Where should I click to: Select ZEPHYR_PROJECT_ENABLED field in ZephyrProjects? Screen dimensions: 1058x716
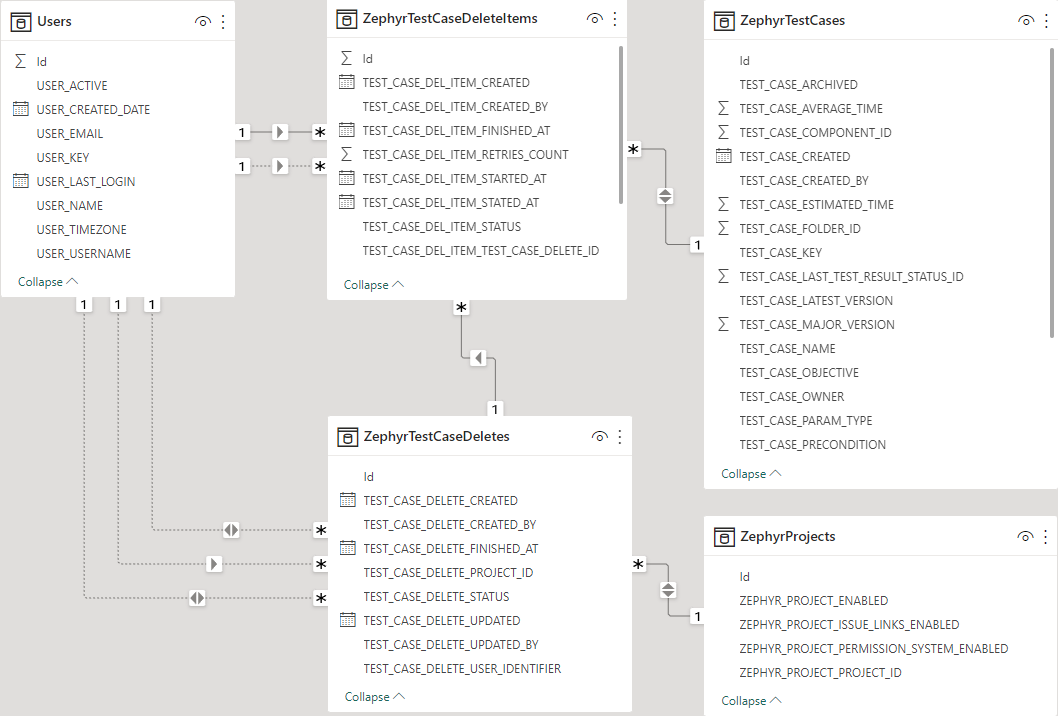pos(813,600)
